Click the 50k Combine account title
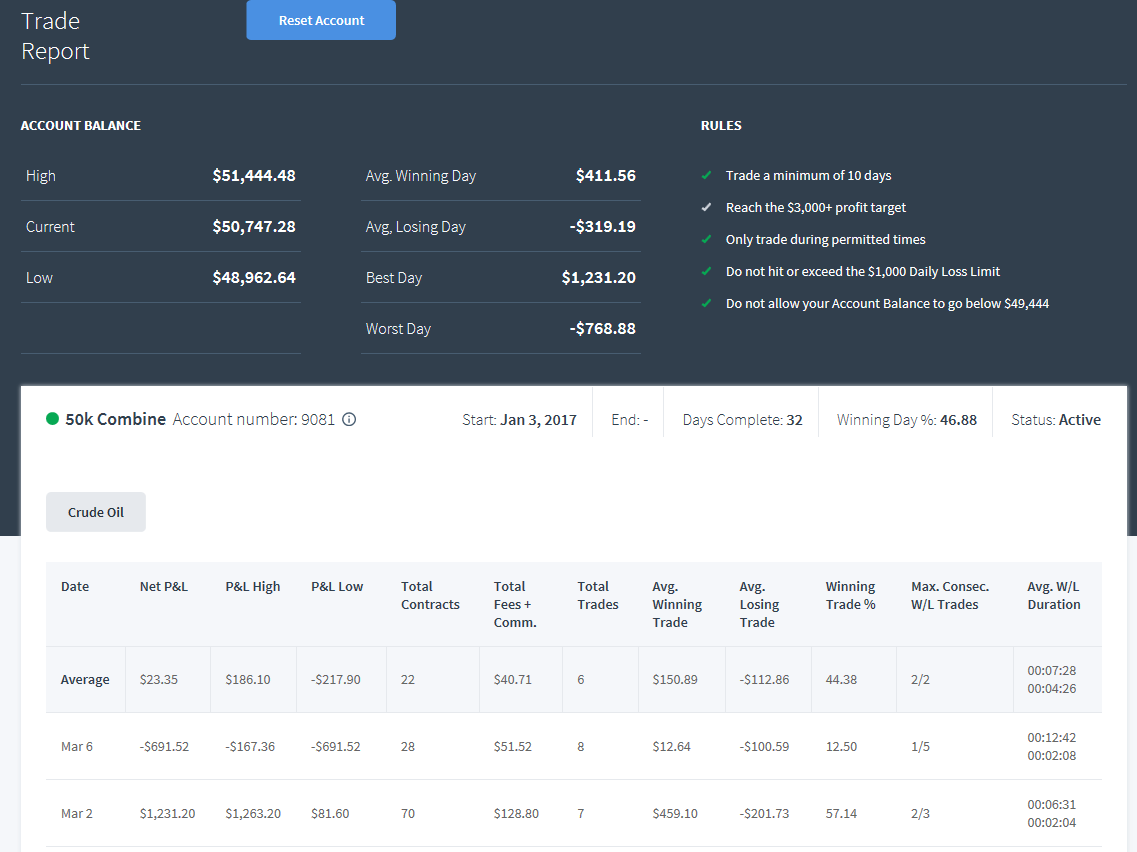This screenshot has height=852, width=1137. coord(115,419)
